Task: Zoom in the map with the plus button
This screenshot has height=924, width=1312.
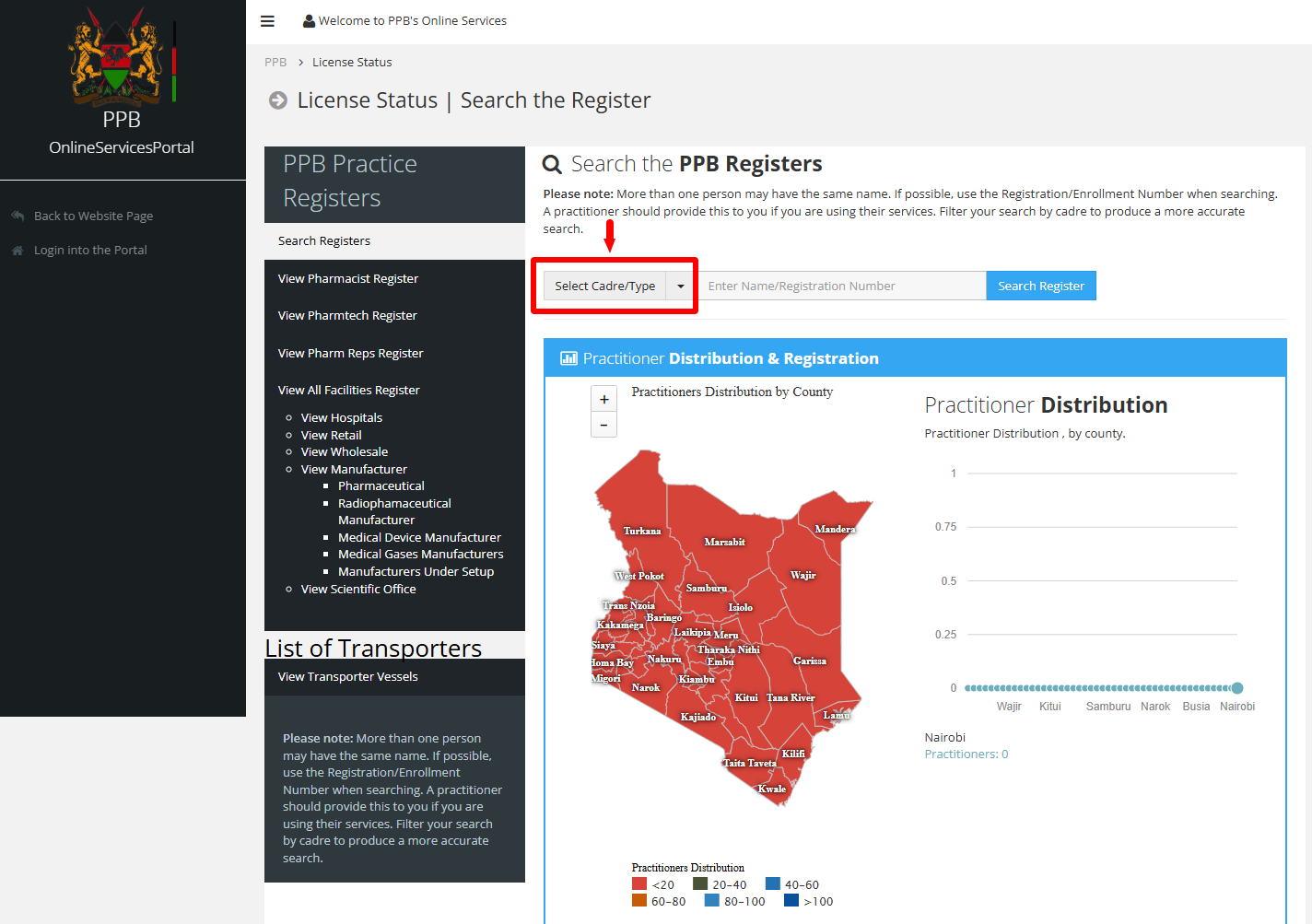Action: 603,399
